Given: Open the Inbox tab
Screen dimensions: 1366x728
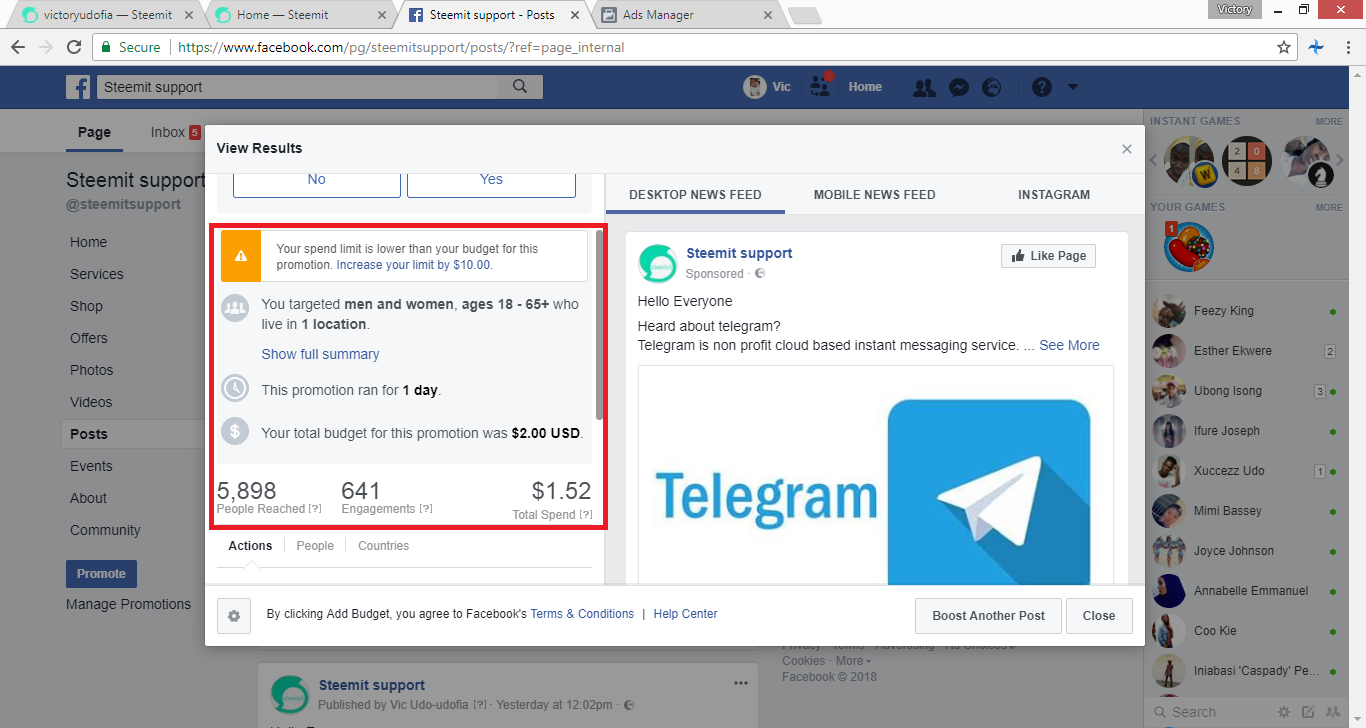Looking at the screenshot, I should tap(175, 132).
